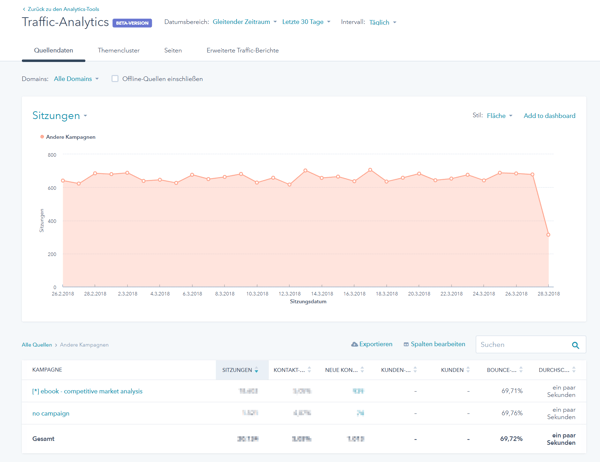Click the KAMPAGNE column header
Screen dimensions: 600x462
47,370
